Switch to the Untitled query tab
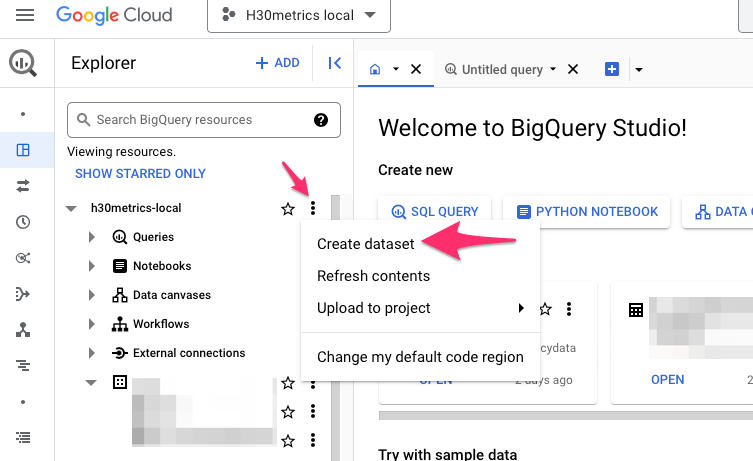Viewport: 753px width, 461px height. click(500, 69)
